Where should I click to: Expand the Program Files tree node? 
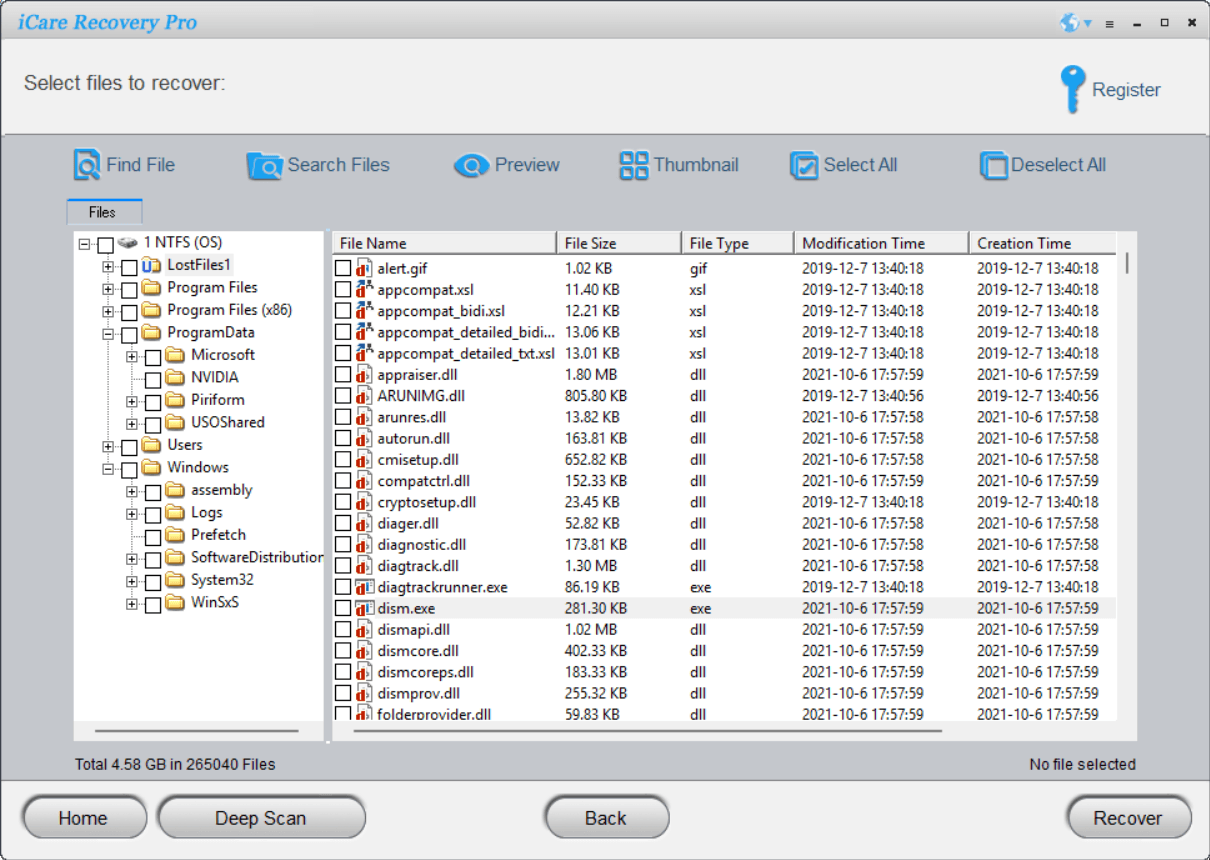pos(108,288)
